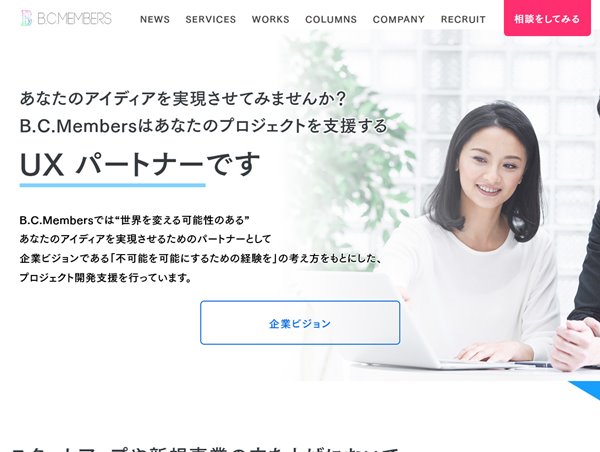Click the B.C.Membersでは description paragraph
600x452 pixels.
pyautogui.click(x=201, y=249)
